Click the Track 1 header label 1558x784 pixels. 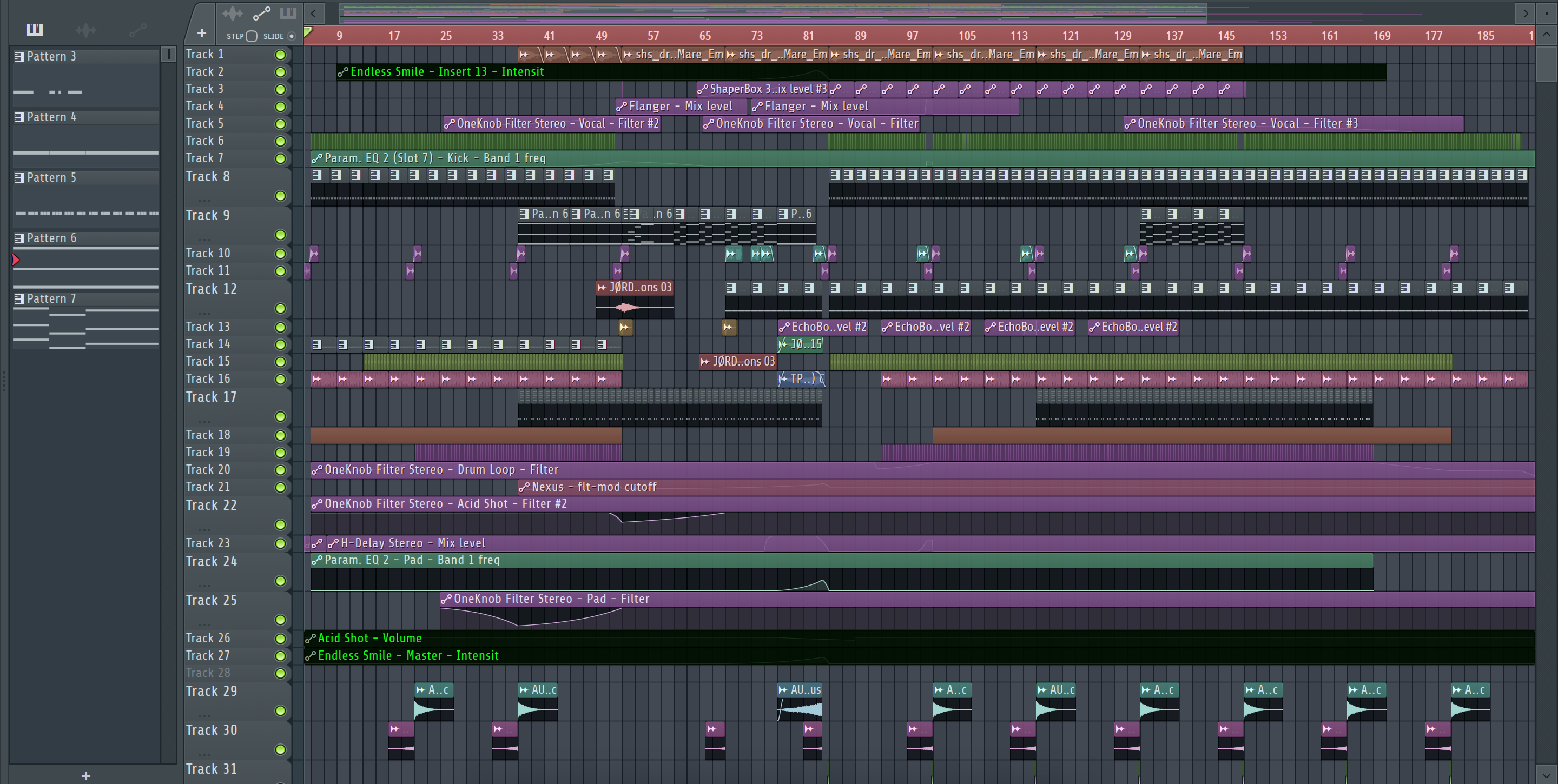204,55
